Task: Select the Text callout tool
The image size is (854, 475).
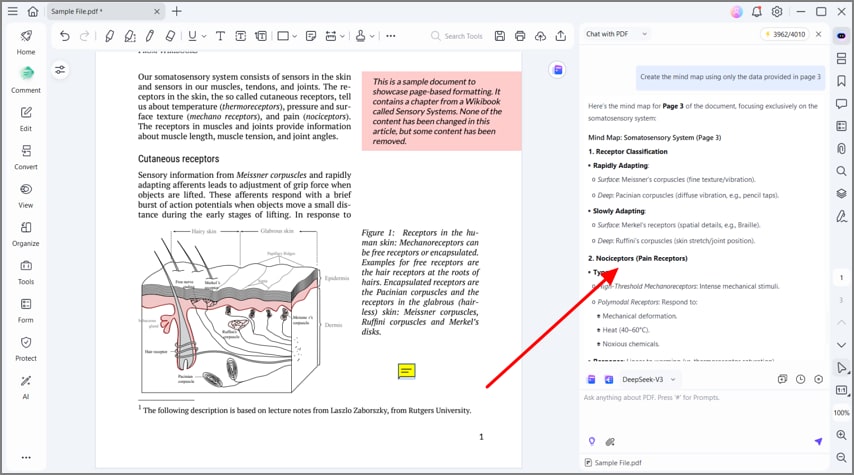Action: point(261,36)
